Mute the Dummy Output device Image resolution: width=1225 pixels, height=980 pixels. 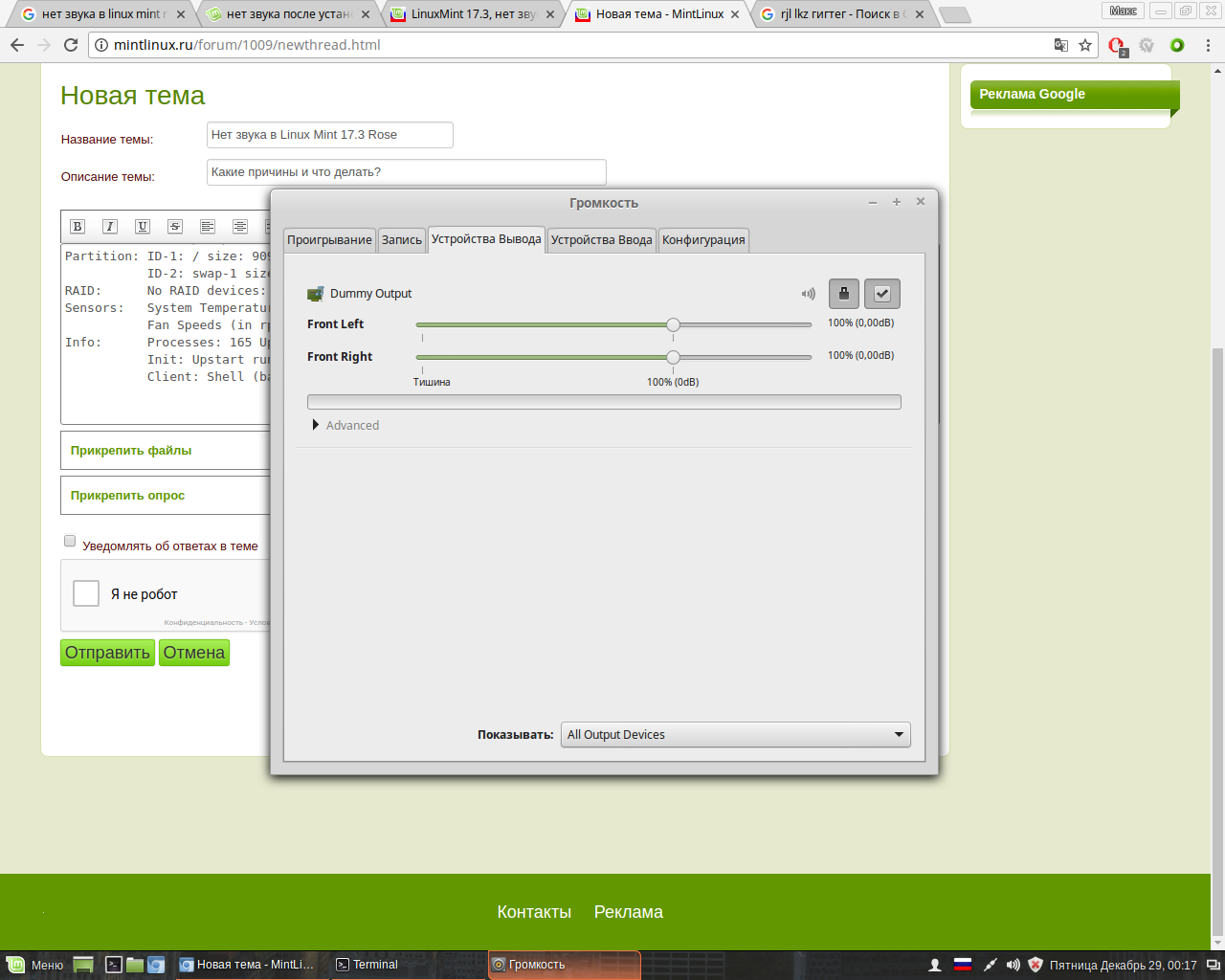point(809,294)
